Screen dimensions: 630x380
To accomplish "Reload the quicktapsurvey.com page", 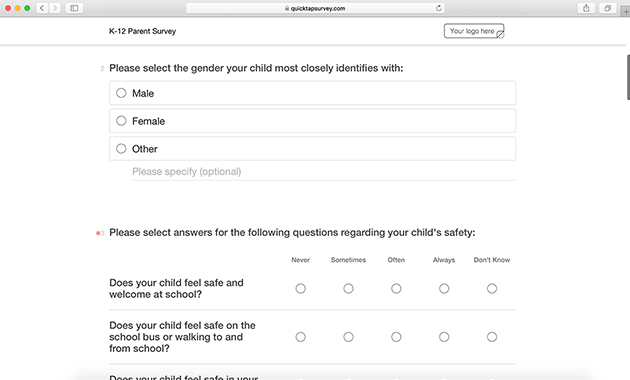I will click(438, 8).
